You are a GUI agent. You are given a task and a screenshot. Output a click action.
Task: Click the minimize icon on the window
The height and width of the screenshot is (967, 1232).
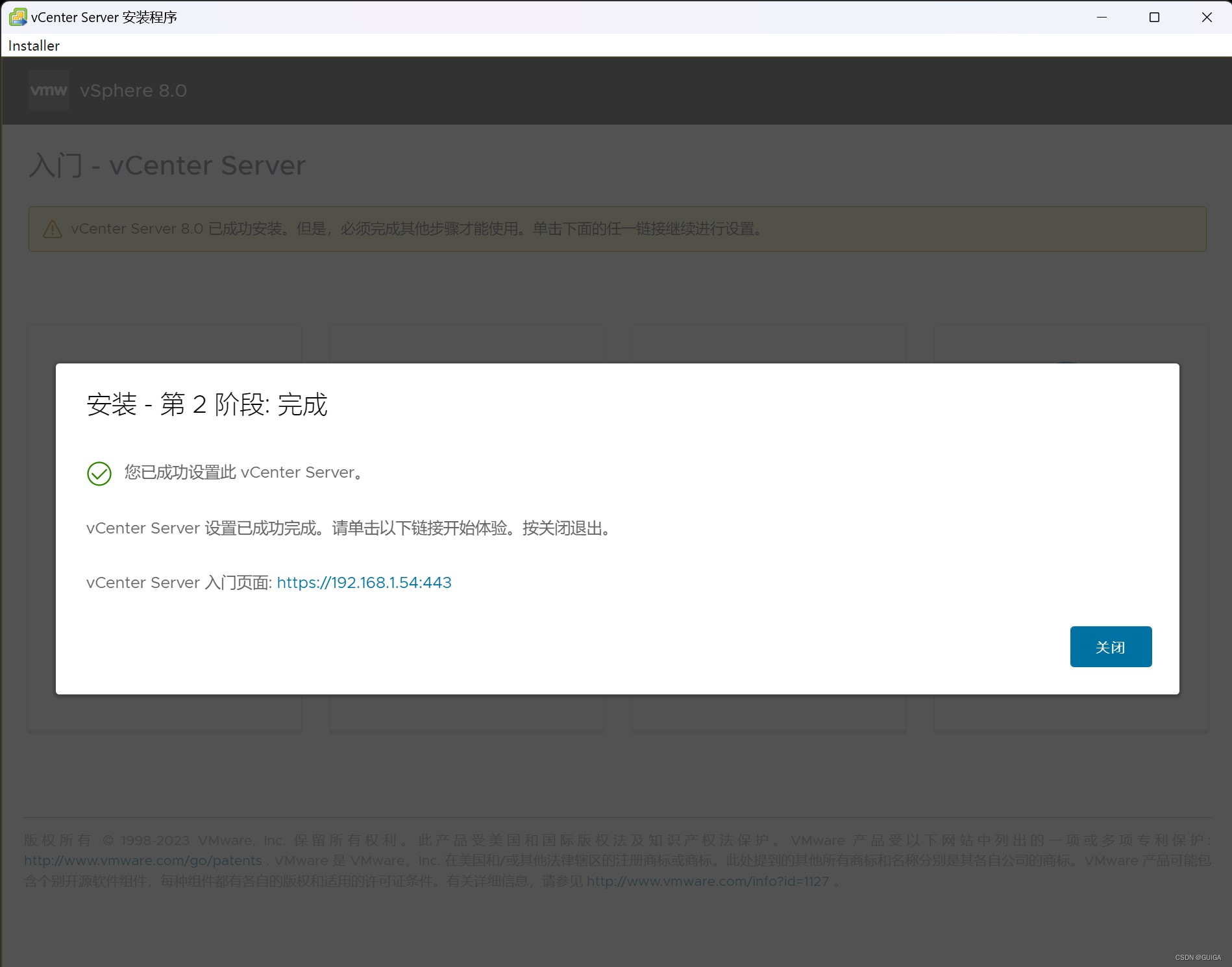(1102, 17)
